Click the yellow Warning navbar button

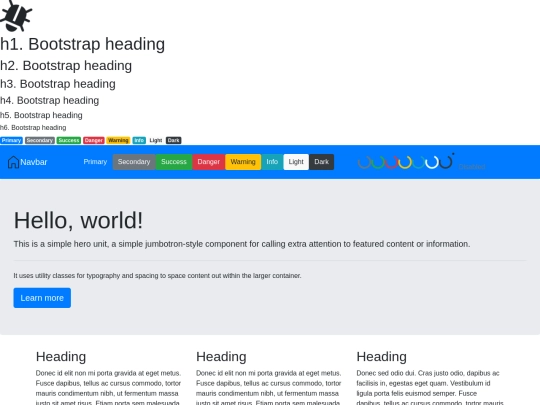[243, 162]
